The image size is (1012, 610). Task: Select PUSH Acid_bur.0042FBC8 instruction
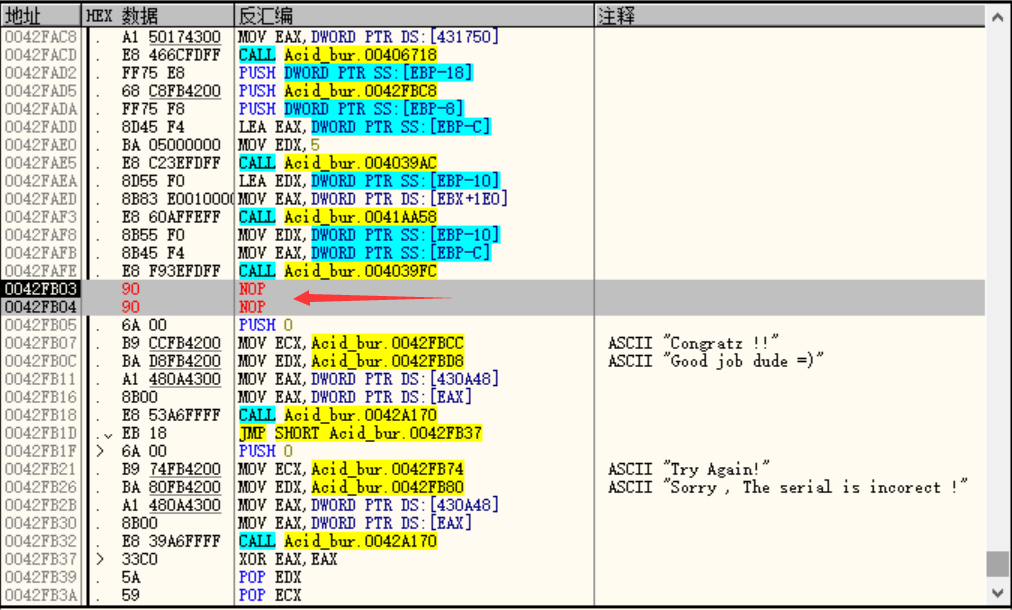(x=338, y=91)
